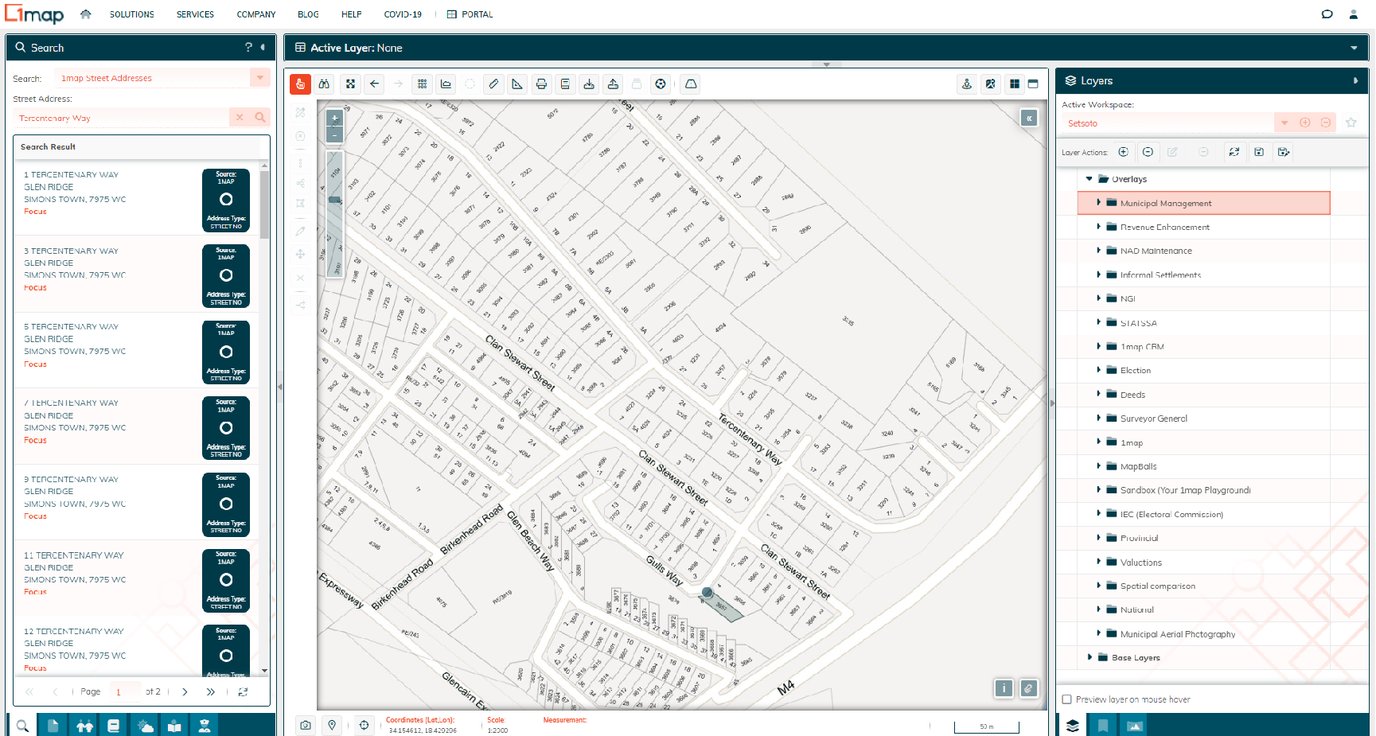Image resolution: width=1376 pixels, height=736 pixels.
Task: Click the camera snapshot icon below map
Action: [x=305, y=724]
